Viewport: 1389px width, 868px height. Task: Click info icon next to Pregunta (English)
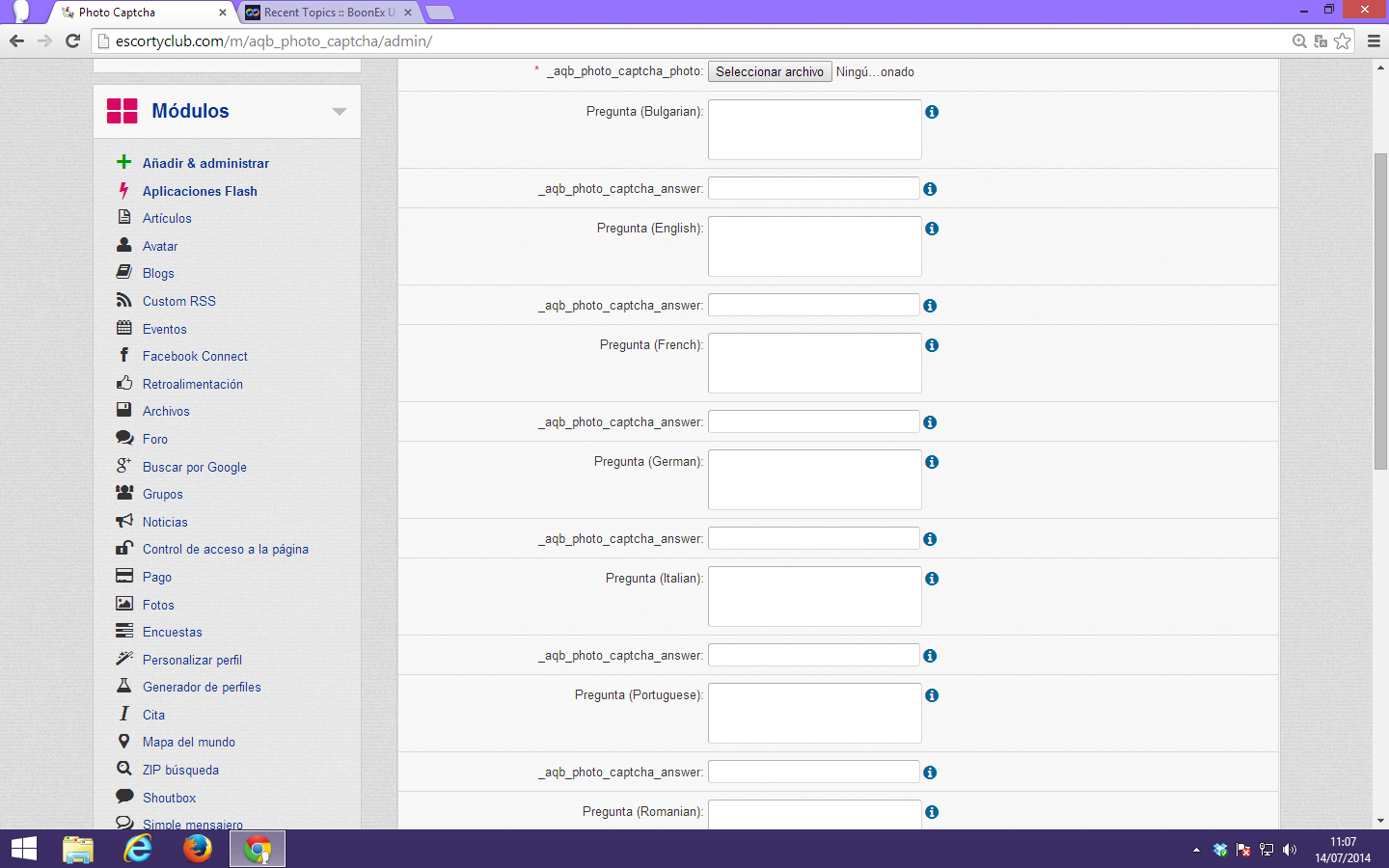[932, 229]
